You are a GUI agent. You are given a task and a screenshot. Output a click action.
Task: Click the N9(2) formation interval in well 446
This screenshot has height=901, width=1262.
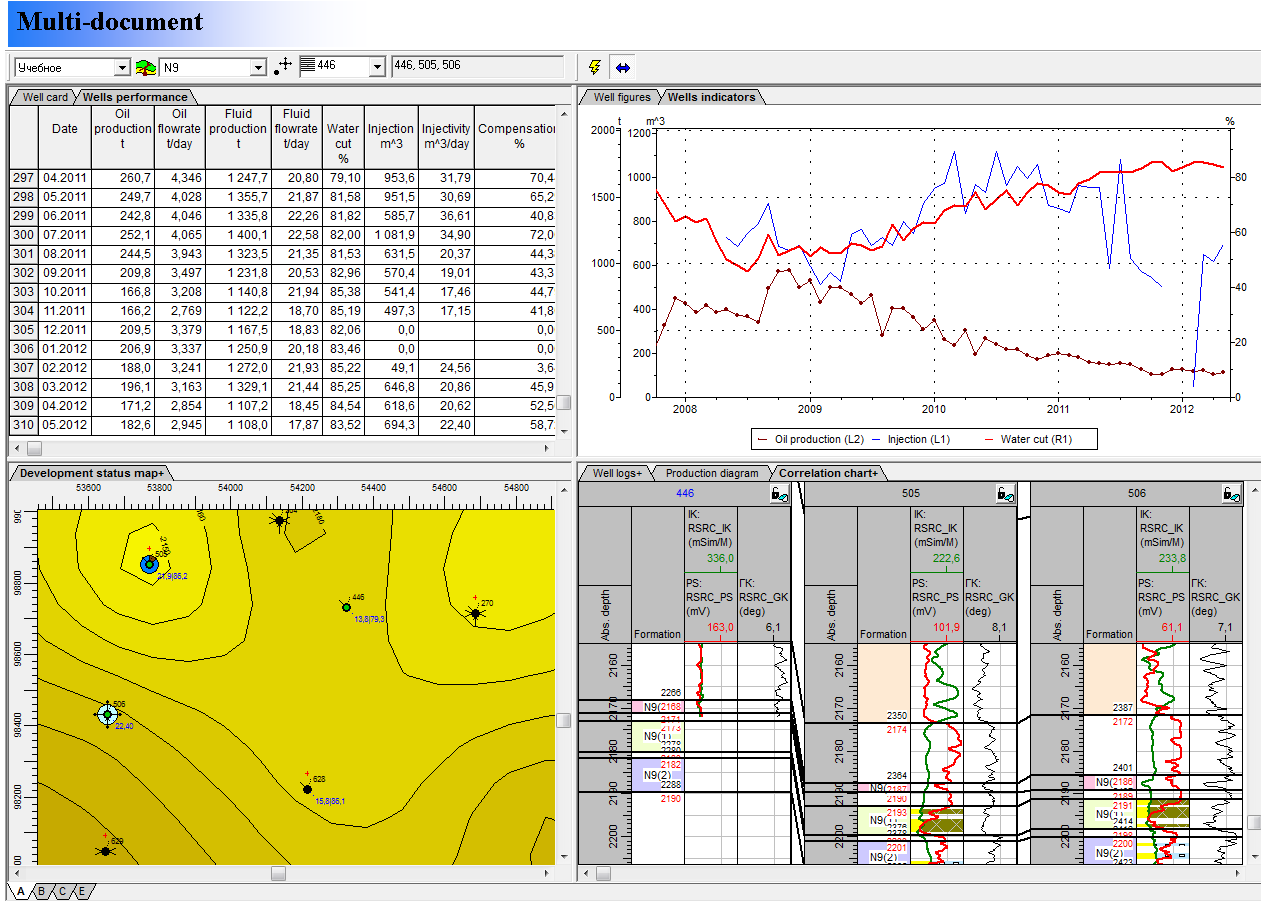[656, 775]
